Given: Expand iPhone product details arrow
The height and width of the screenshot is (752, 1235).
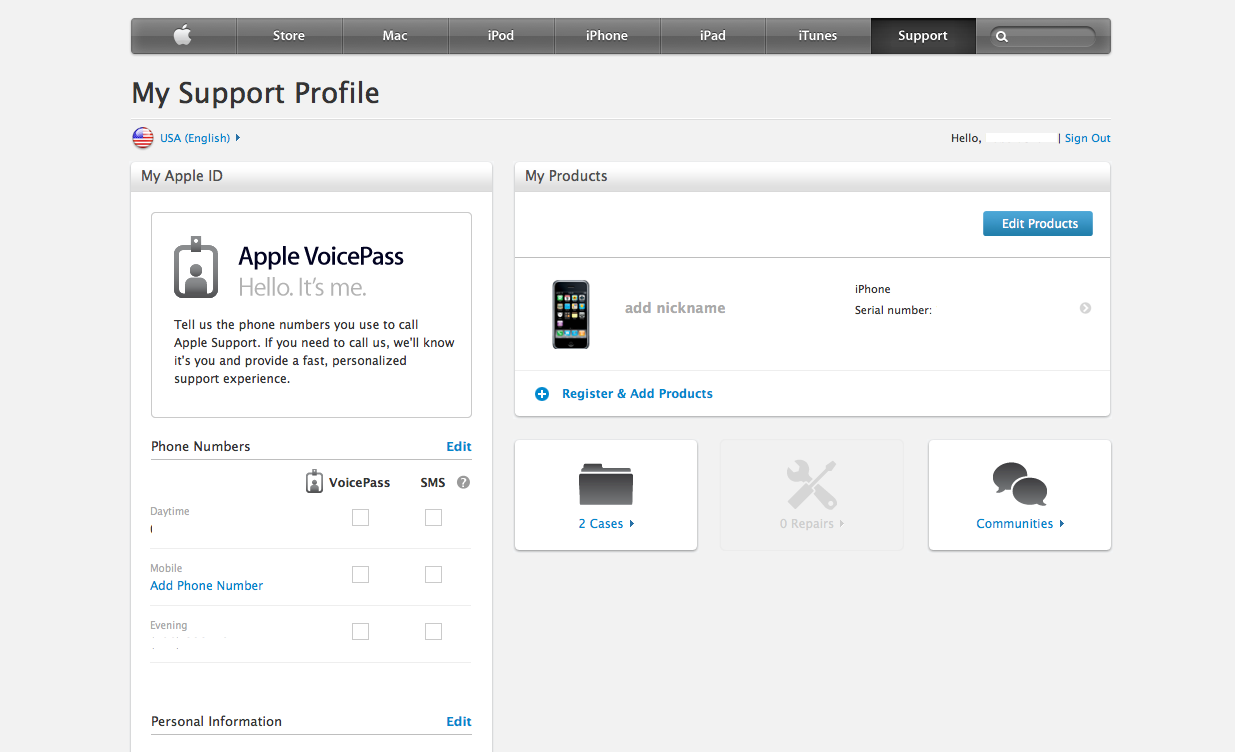Looking at the screenshot, I should (x=1085, y=308).
